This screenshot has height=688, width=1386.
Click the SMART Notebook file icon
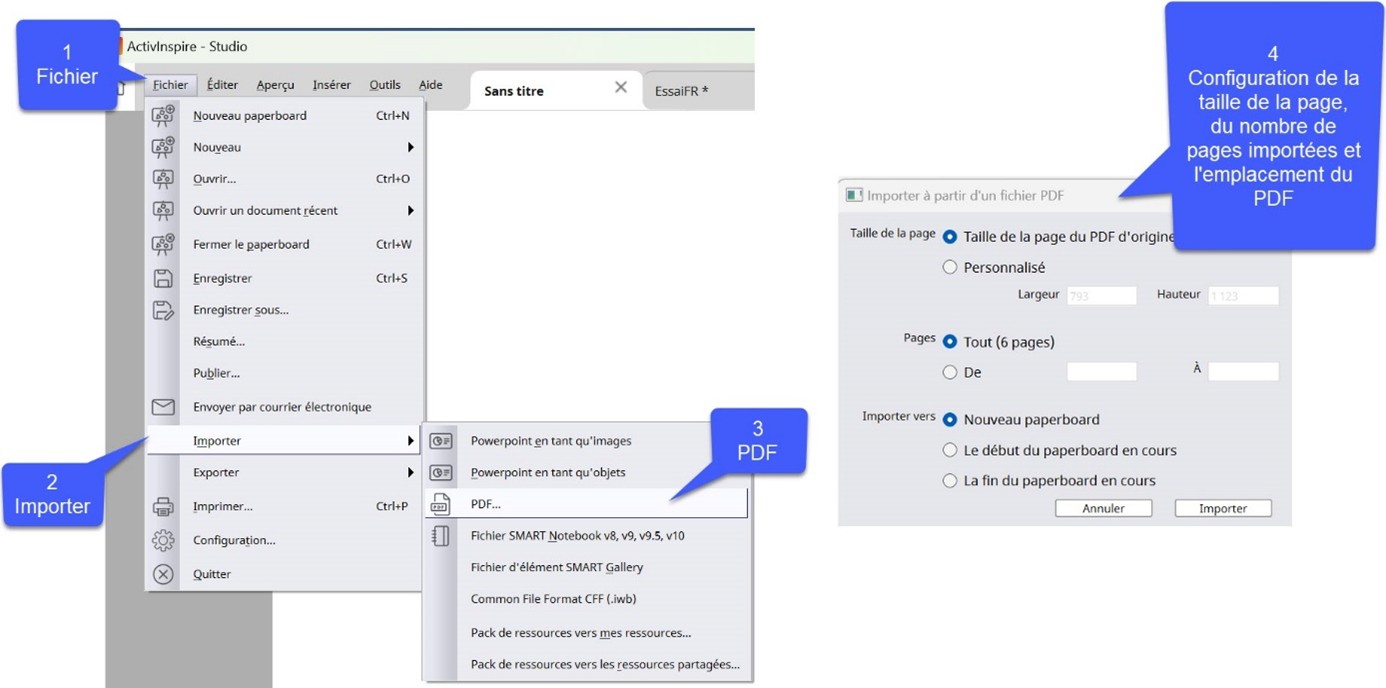click(x=440, y=535)
